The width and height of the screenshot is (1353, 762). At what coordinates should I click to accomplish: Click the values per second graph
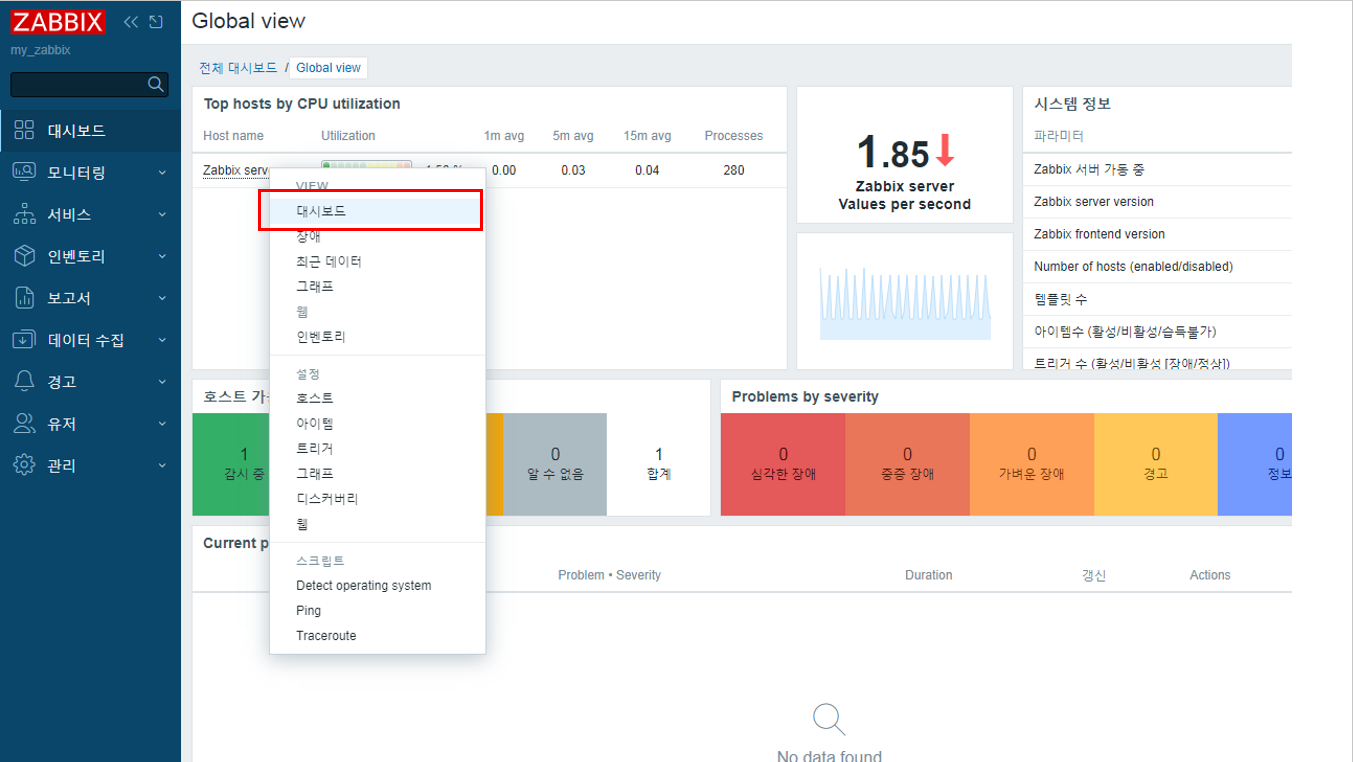click(905, 302)
